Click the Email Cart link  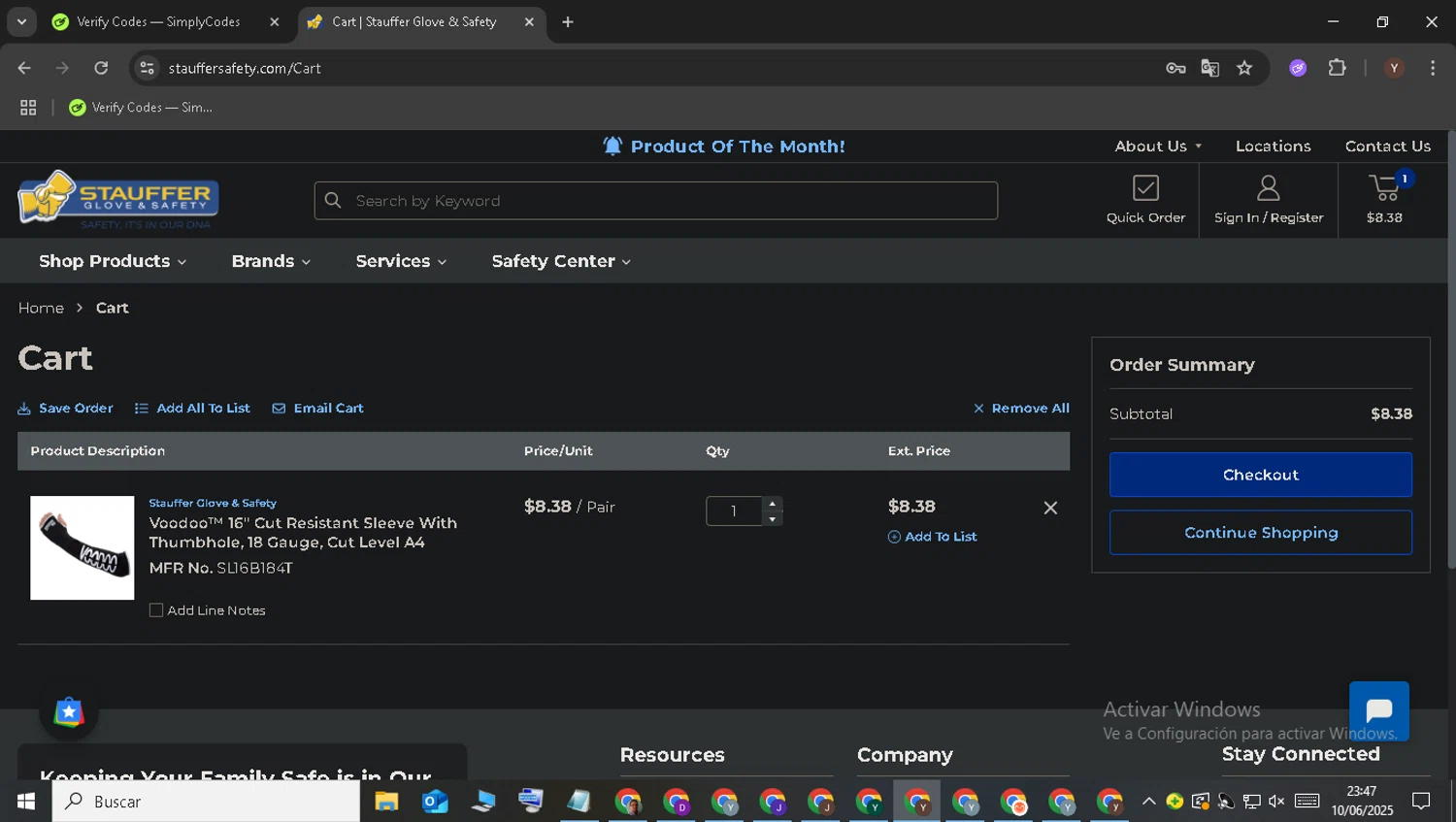[x=317, y=409]
